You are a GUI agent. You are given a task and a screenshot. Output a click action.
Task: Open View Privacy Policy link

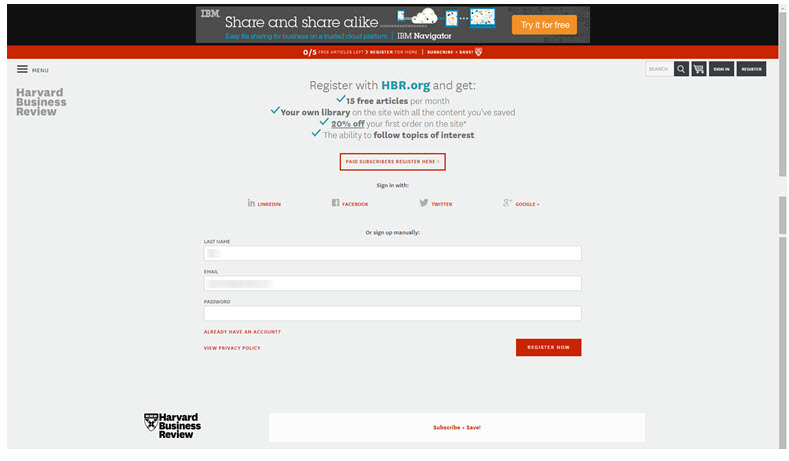232,348
